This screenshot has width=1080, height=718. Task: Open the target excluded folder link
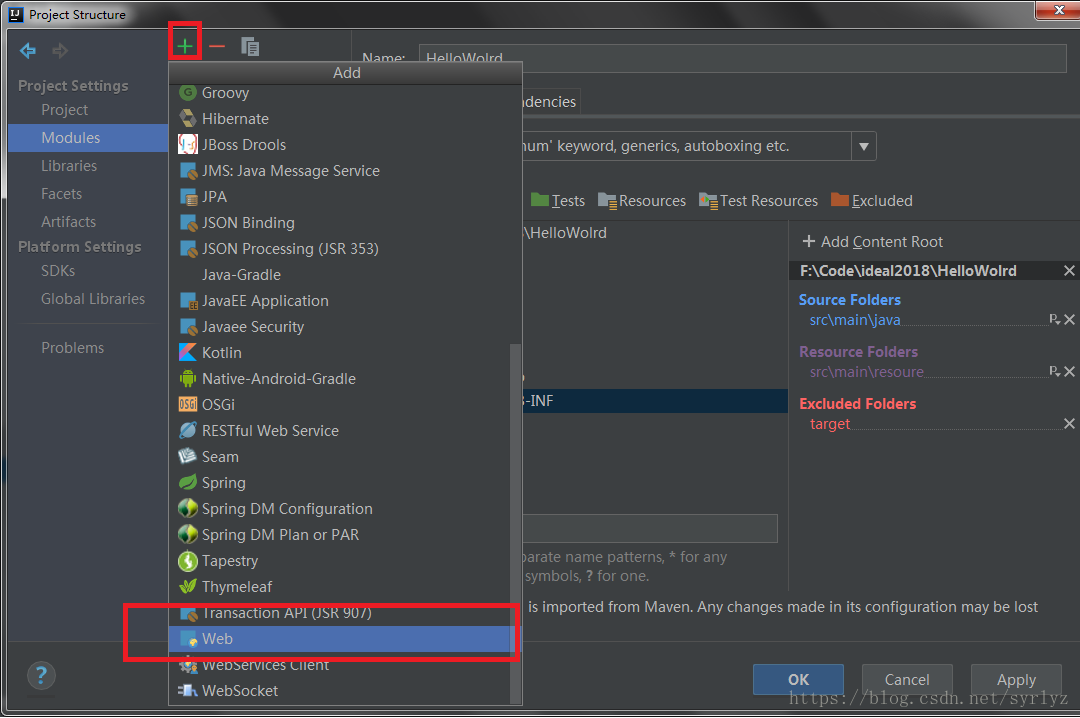(x=830, y=424)
